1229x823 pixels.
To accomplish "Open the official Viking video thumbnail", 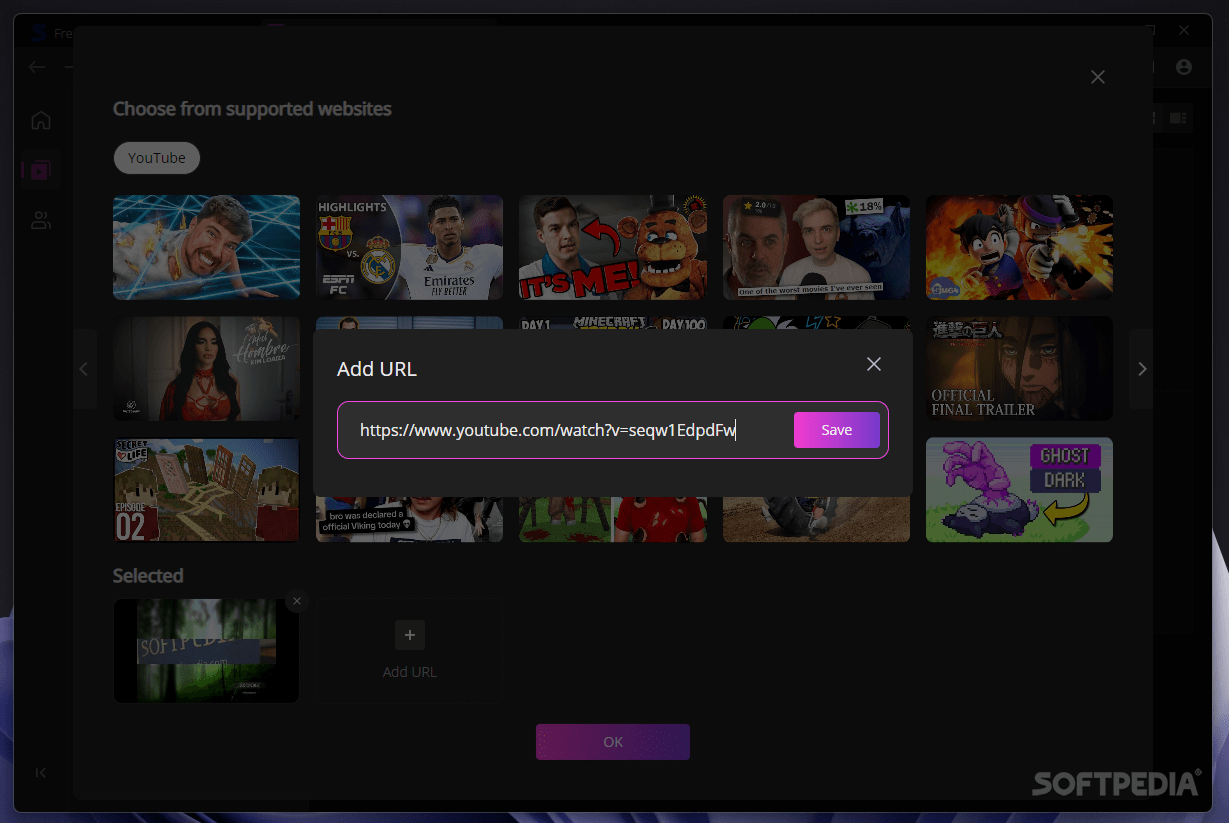I will pyautogui.click(x=409, y=520).
